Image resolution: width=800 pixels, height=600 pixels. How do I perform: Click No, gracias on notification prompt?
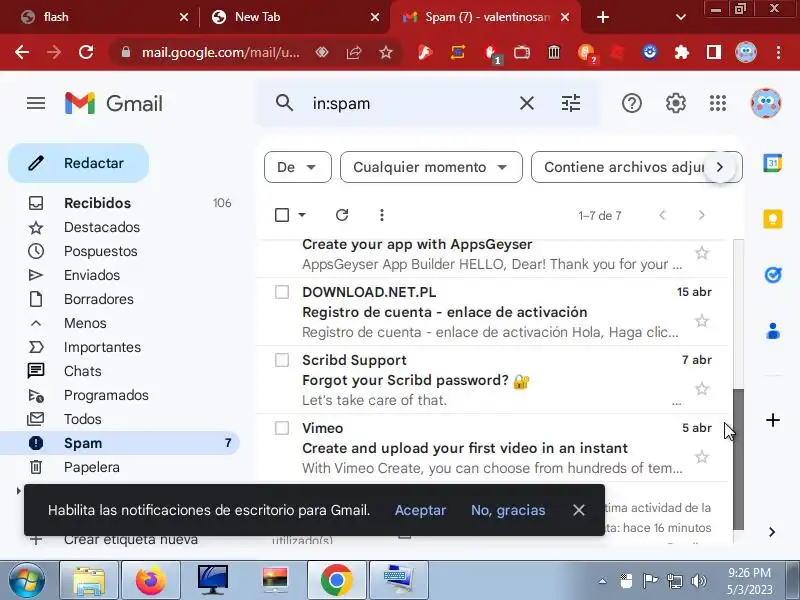coord(508,510)
